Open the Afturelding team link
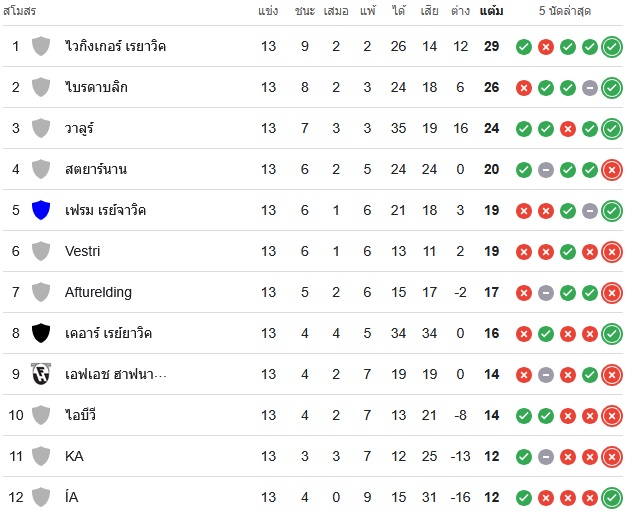Viewport: 632px width, 512px height. click(98, 292)
